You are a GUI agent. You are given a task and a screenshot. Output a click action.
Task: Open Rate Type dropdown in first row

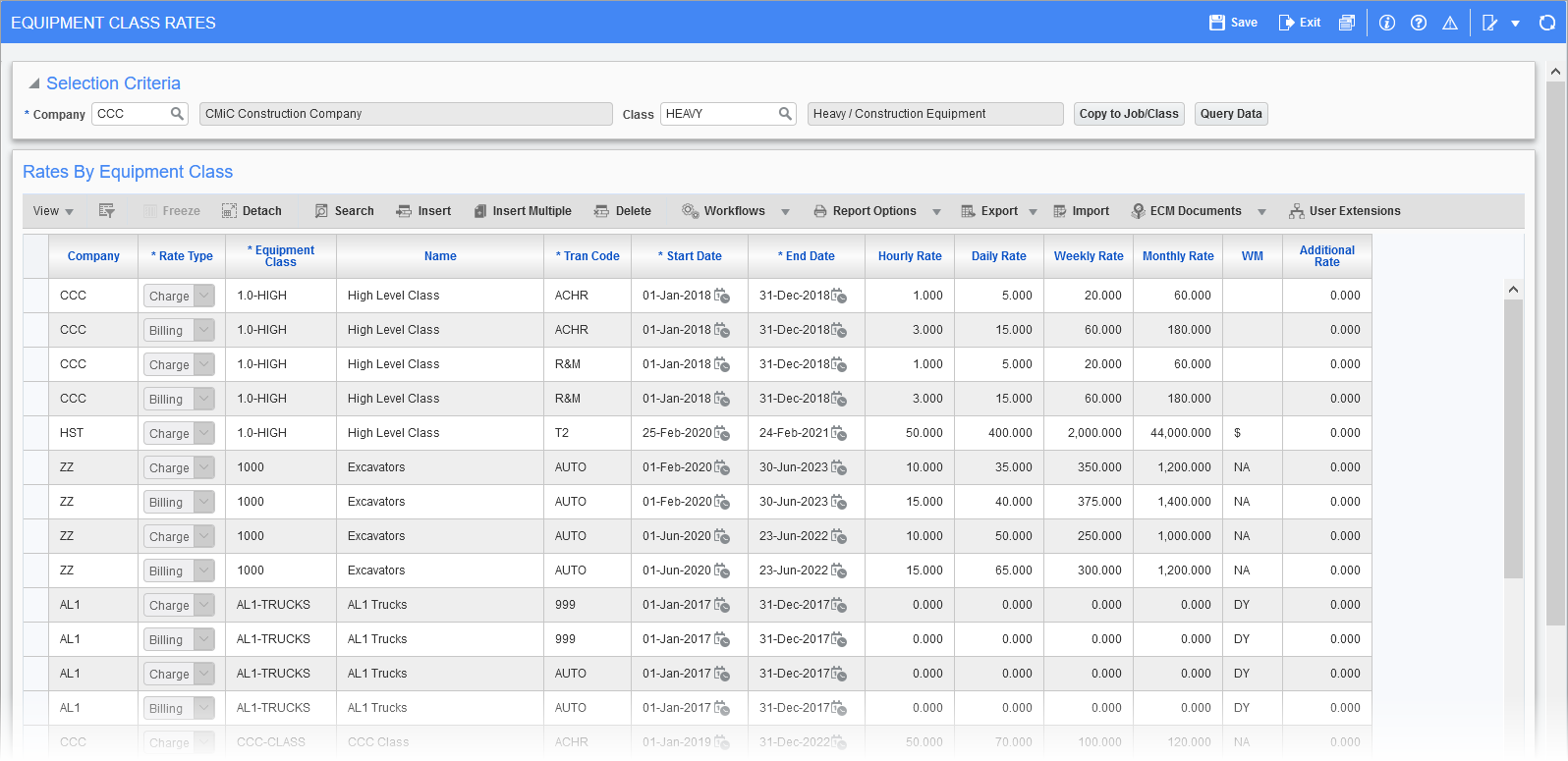click(203, 296)
